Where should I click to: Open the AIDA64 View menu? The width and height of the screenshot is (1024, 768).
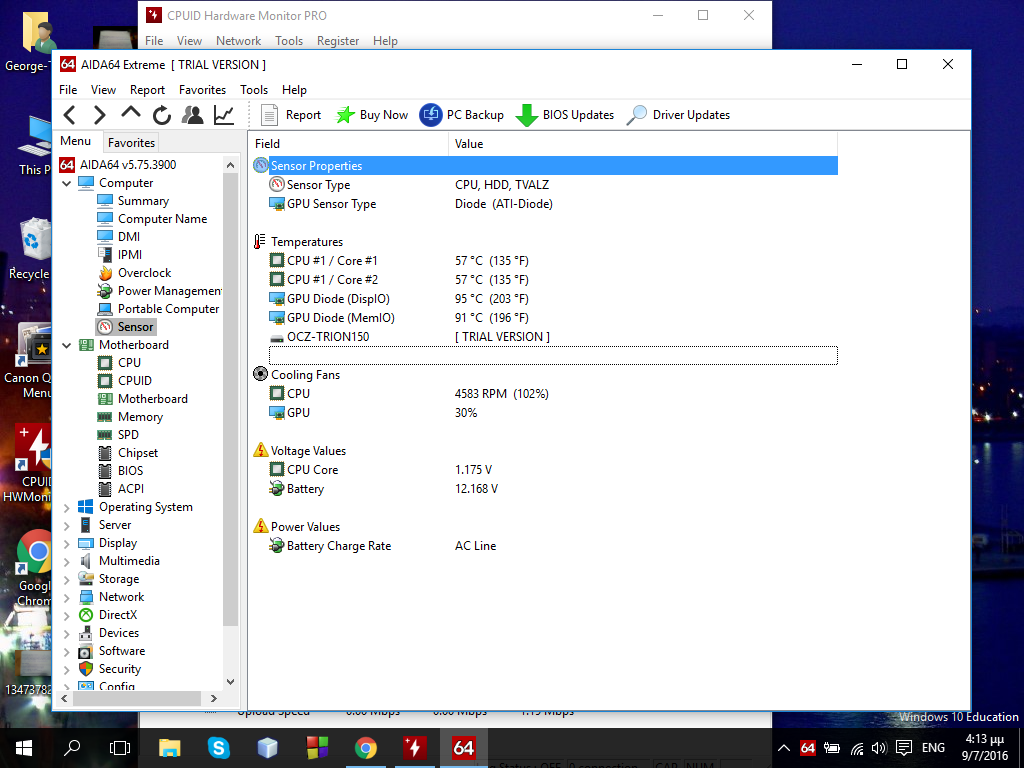tap(103, 90)
